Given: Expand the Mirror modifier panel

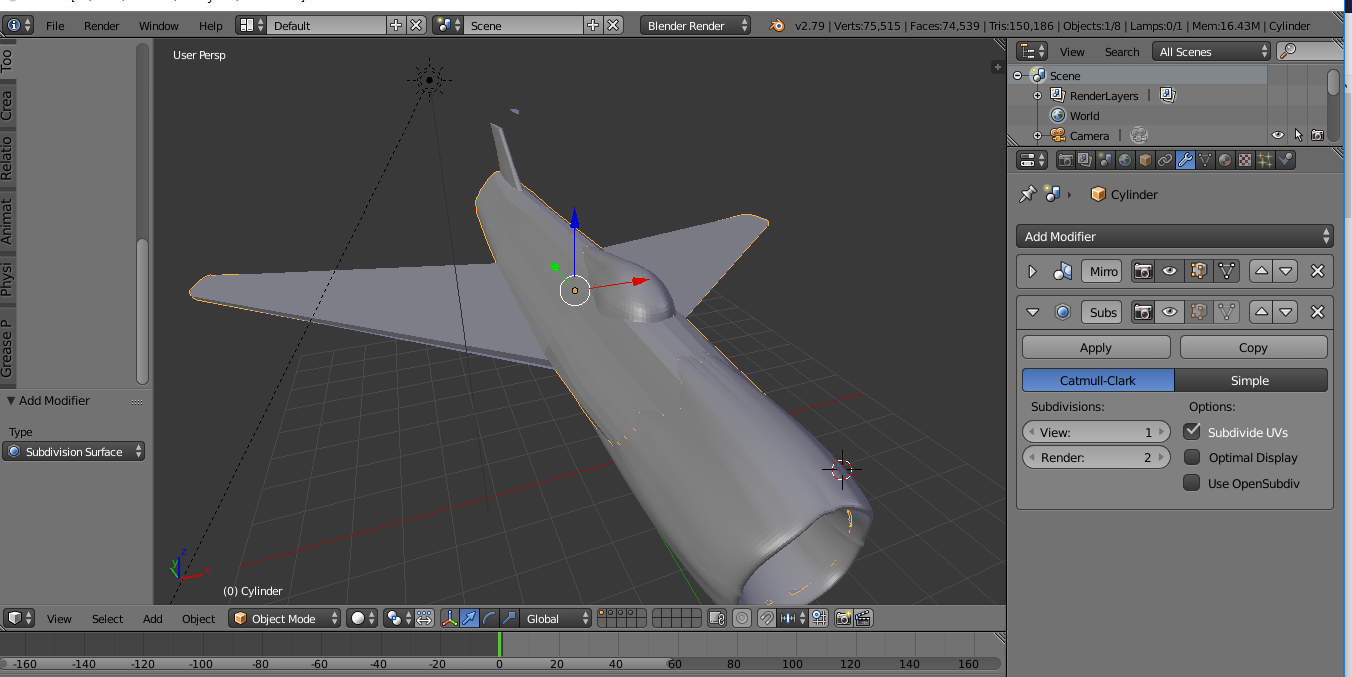Looking at the screenshot, I should point(1033,271).
